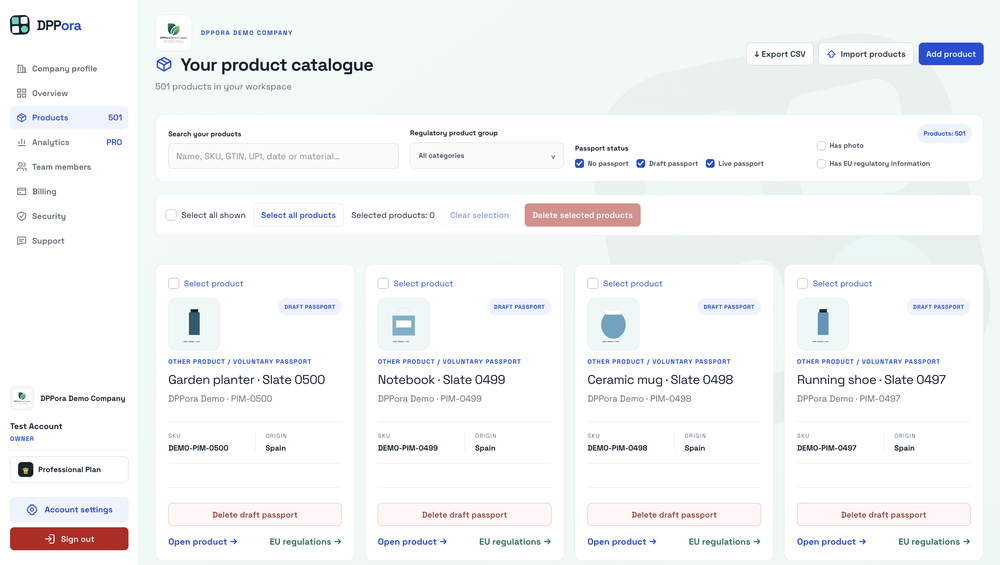The image size is (1000, 565).
Task: Click the Professional Plan button
Action: pyautogui.click(x=69, y=470)
